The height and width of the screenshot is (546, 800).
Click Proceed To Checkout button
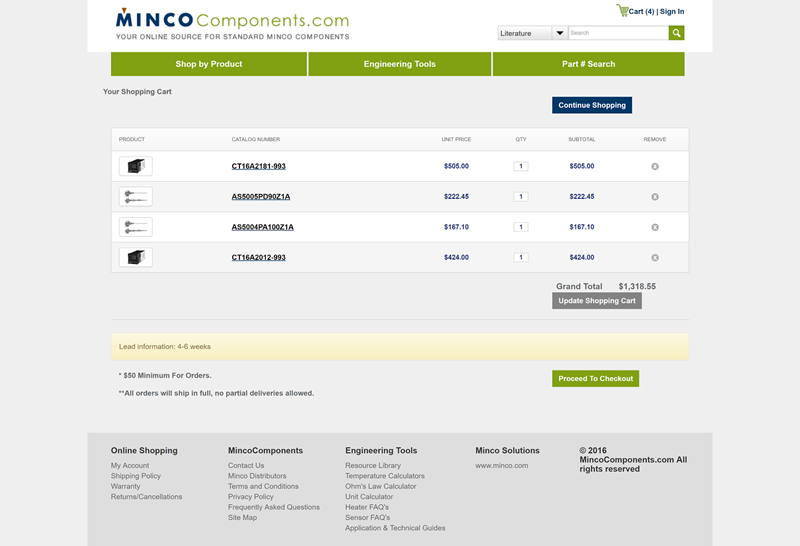coord(595,379)
